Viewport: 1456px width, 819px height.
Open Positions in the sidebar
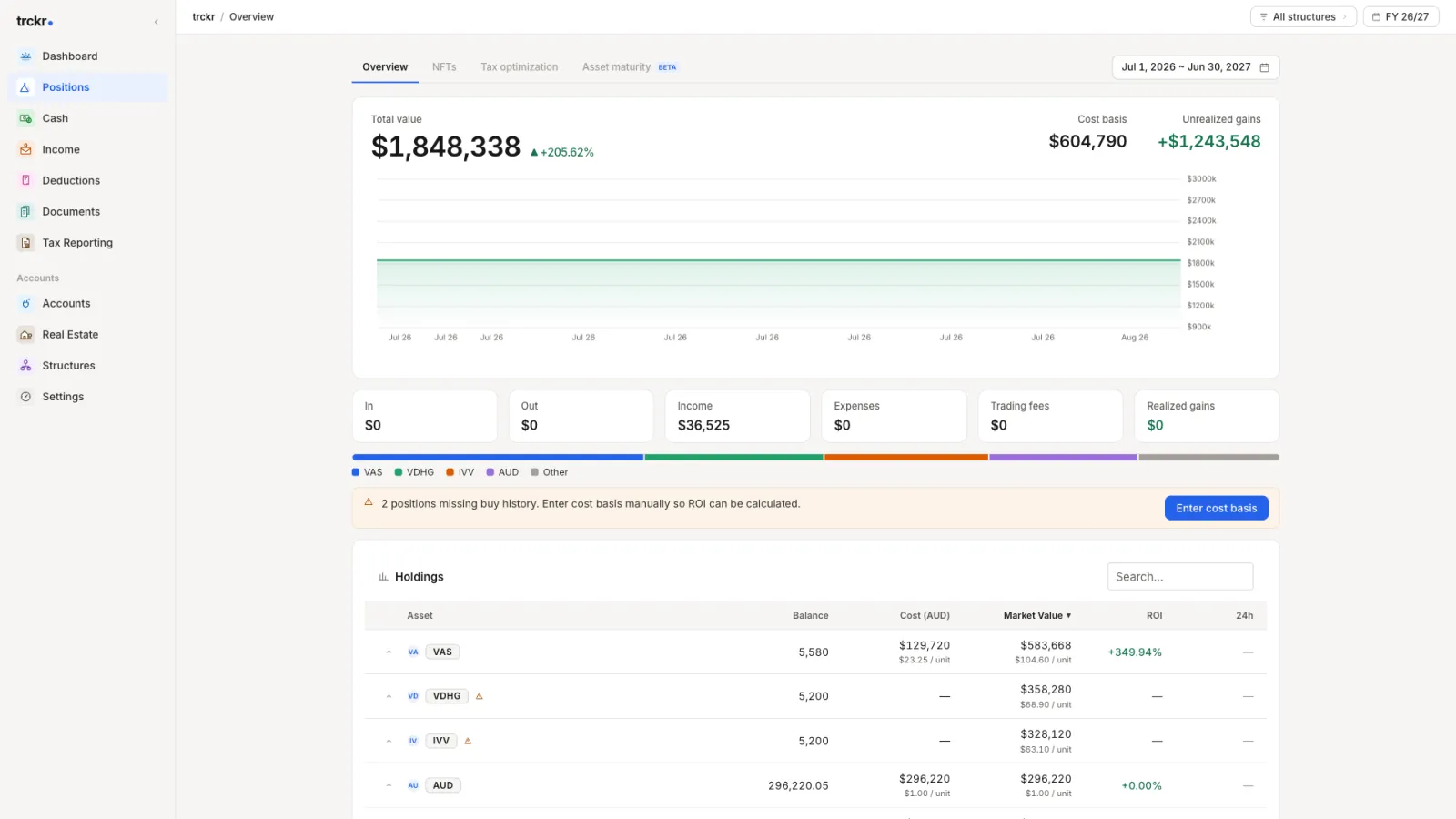click(88, 87)
